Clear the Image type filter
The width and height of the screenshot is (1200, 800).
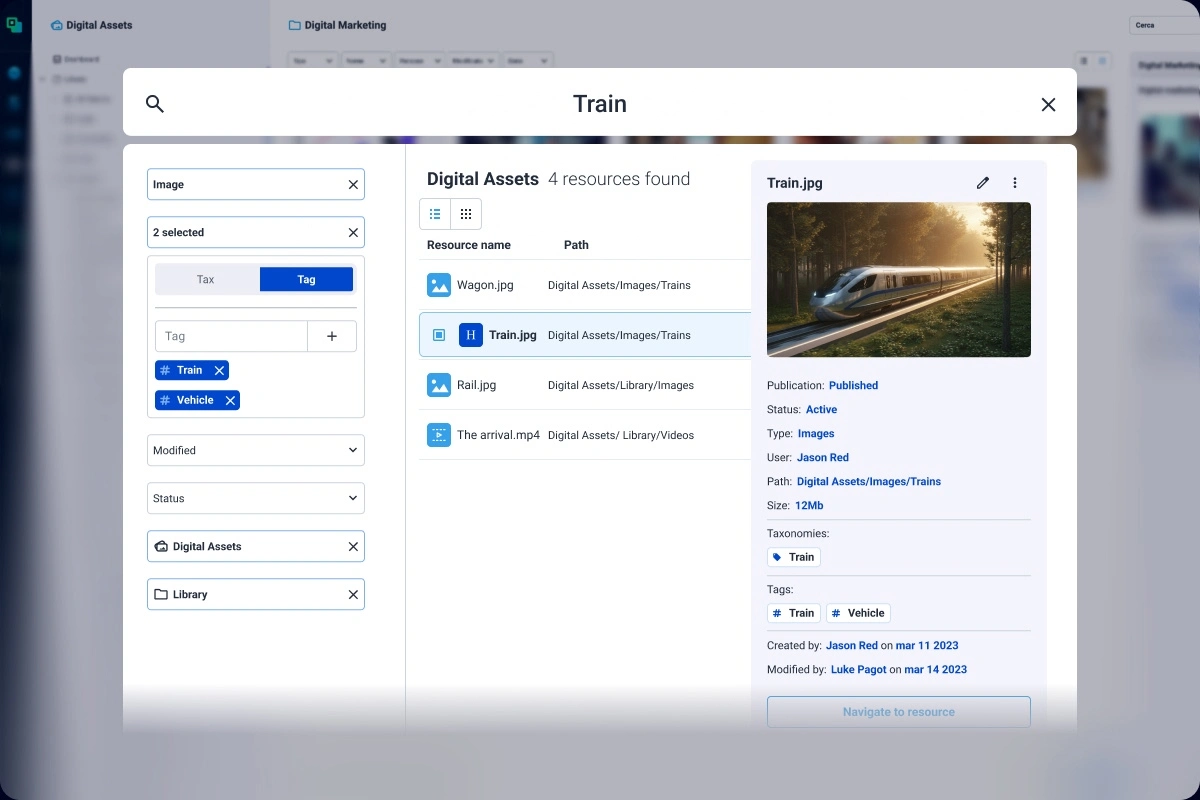pyautogui.click(x=353, y=185)
